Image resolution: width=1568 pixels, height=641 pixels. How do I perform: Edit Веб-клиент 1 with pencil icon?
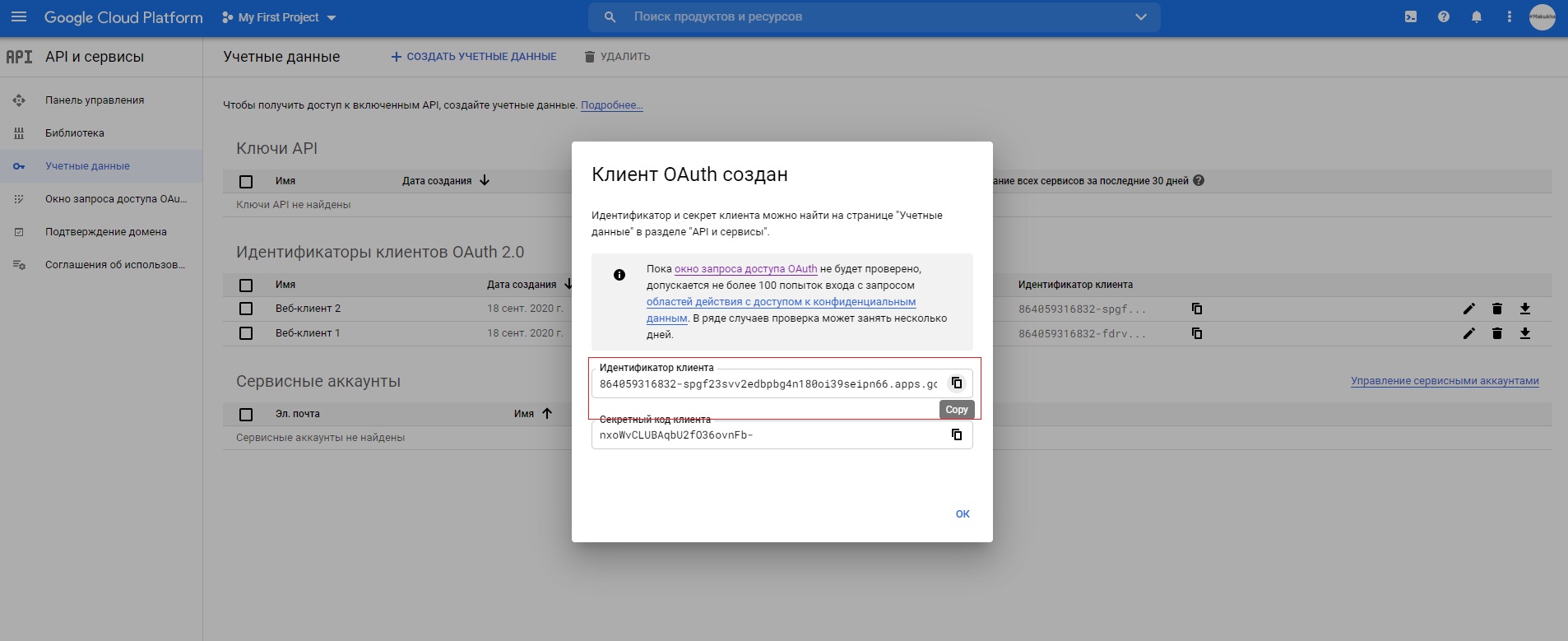[x=1469, y=333]
